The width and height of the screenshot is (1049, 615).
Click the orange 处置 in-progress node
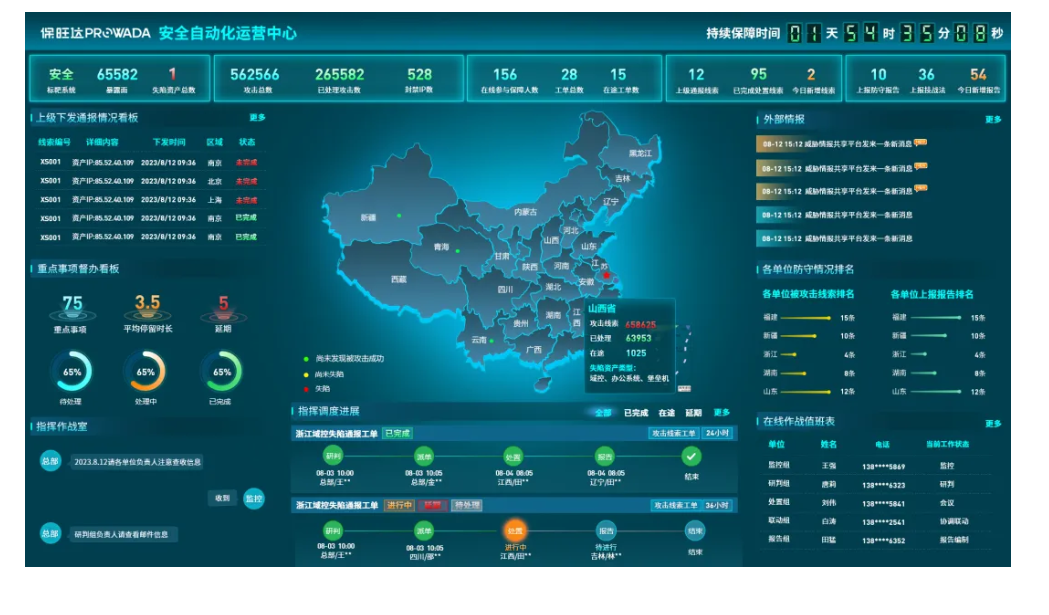(515, 531)
